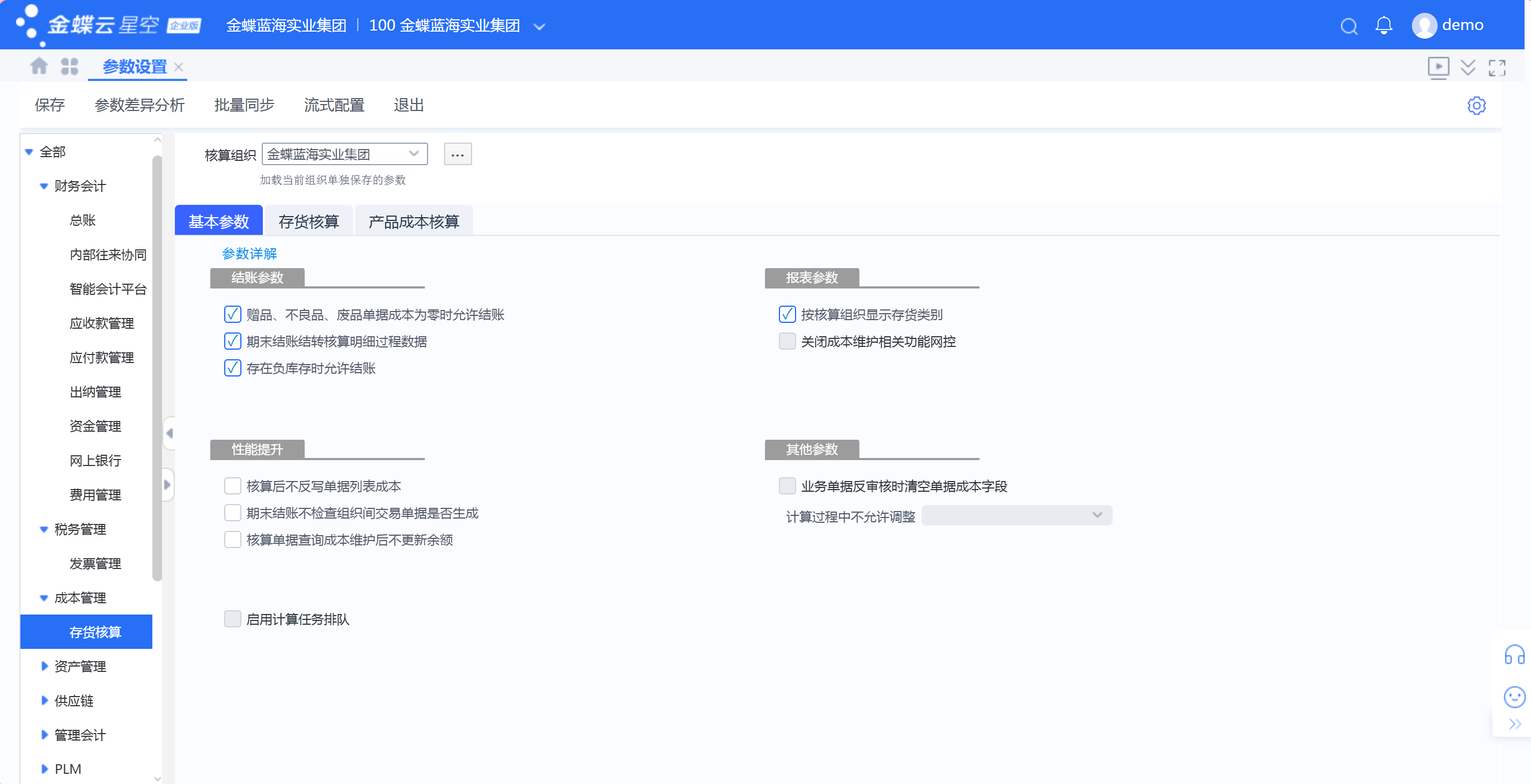
Task: Expand the 供应链 tree node
Action: click(x=44, y=701)
